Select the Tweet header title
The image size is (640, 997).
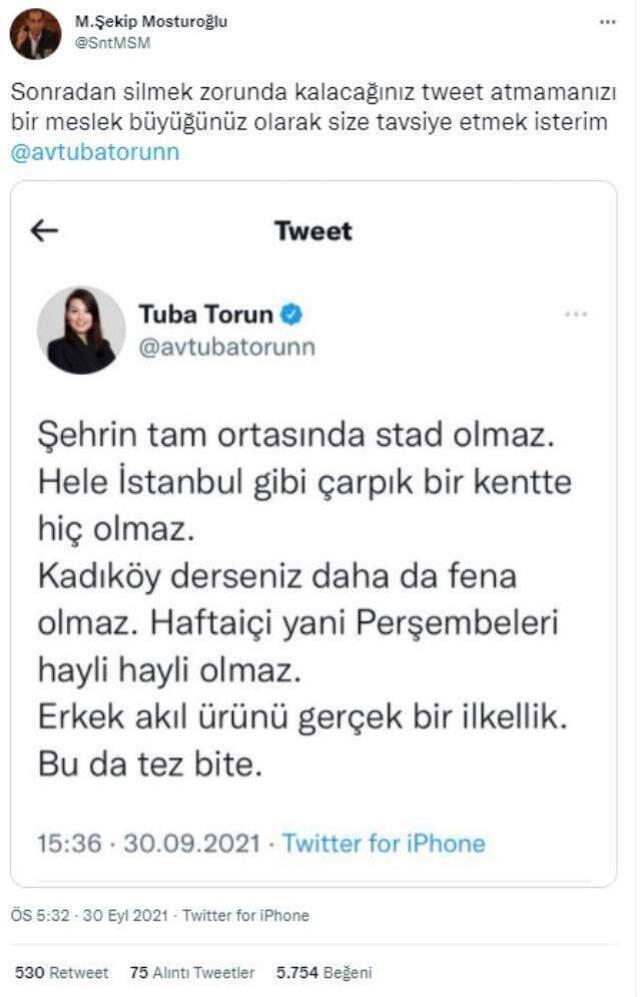tap(313, 232)
